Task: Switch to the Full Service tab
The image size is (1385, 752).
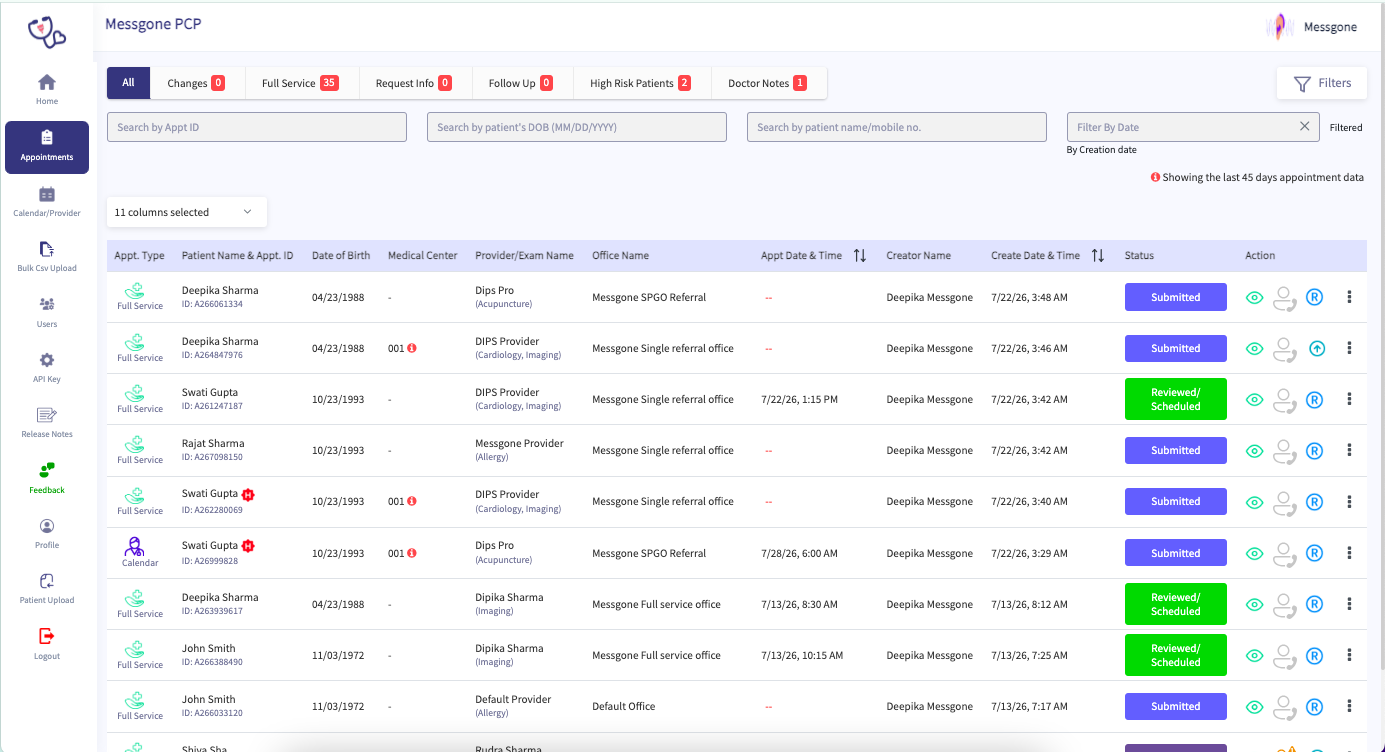Action: (300, 83)
